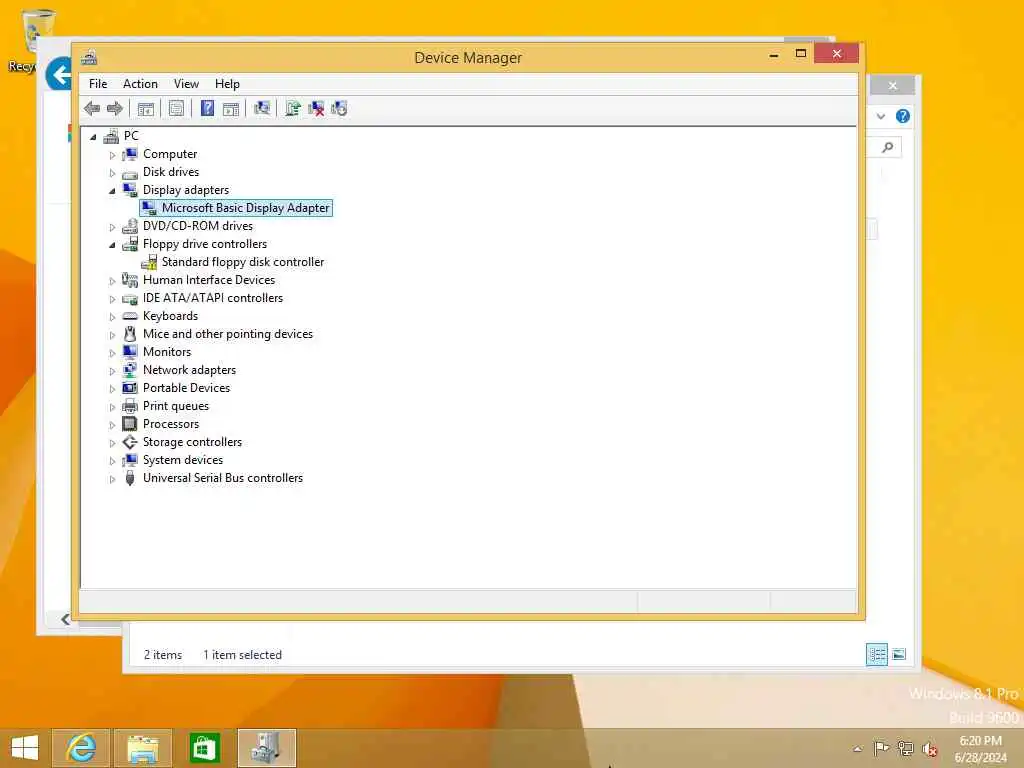Open the Action menu
This screenshot has width=1024, height=768.
click(140, 84)
